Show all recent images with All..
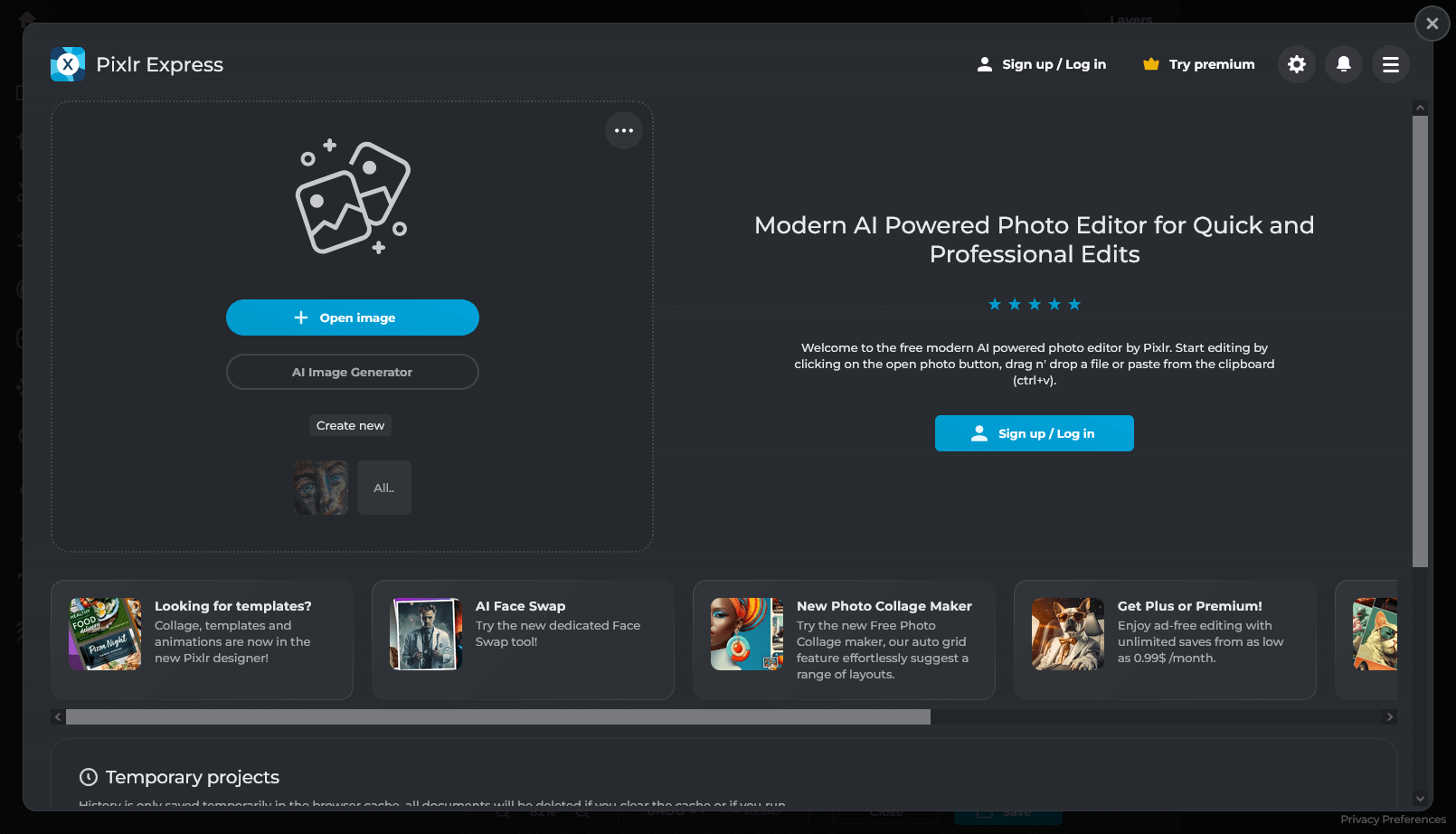The width and height of the screenshot is (1456, 834). pyautogui.click(x=384, y=488)
